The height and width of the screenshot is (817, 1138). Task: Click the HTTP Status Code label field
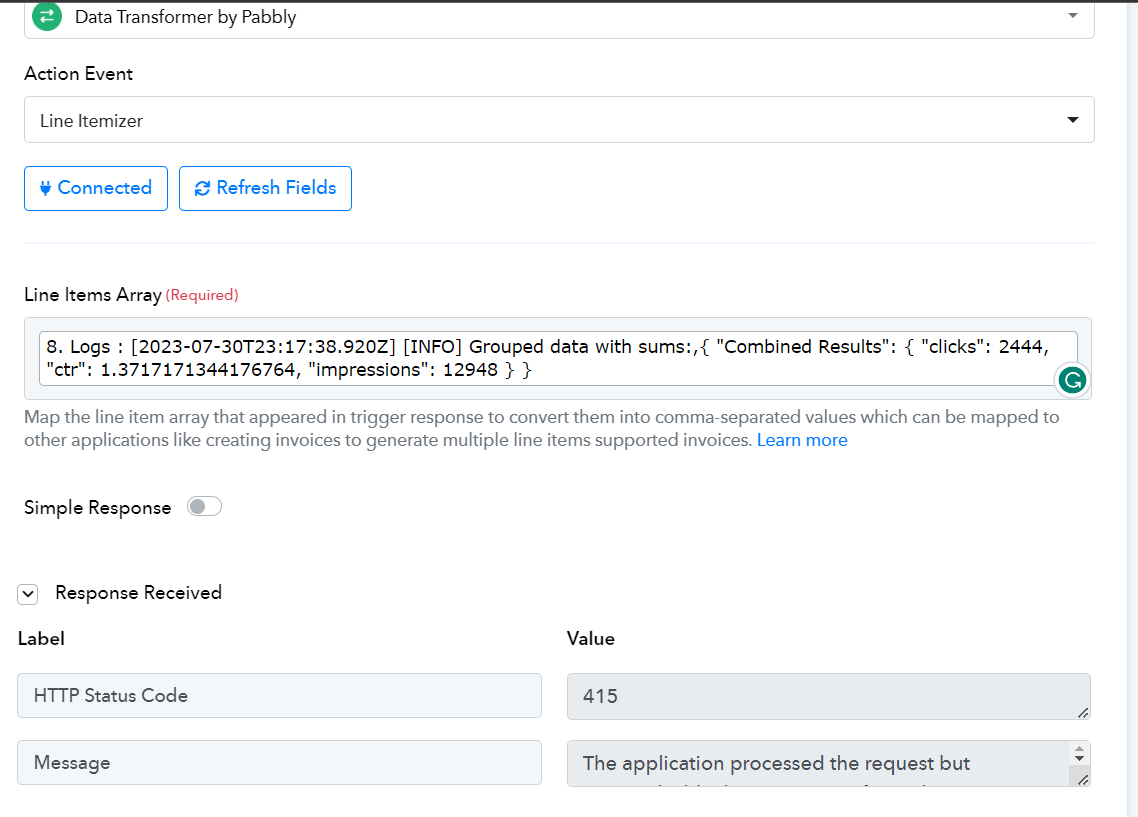coord(279,696)
